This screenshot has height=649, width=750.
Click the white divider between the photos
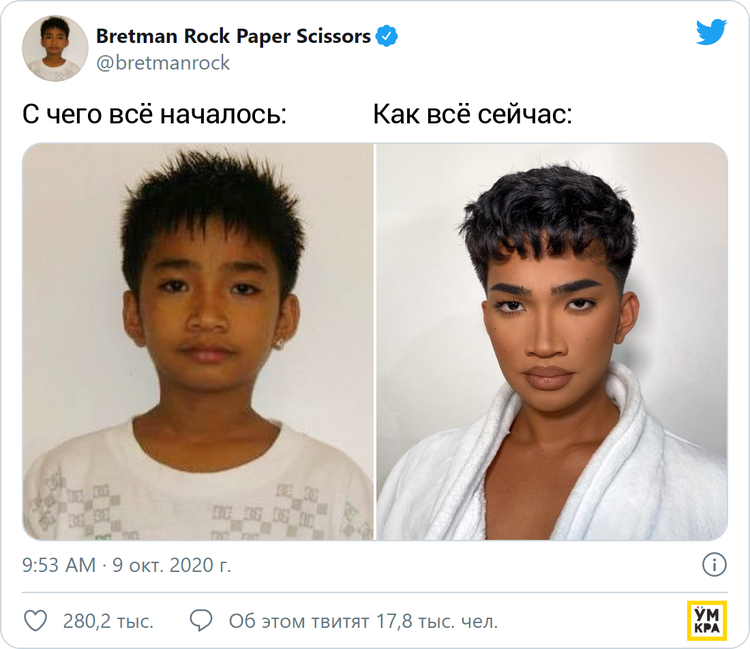tap(375, 341)
